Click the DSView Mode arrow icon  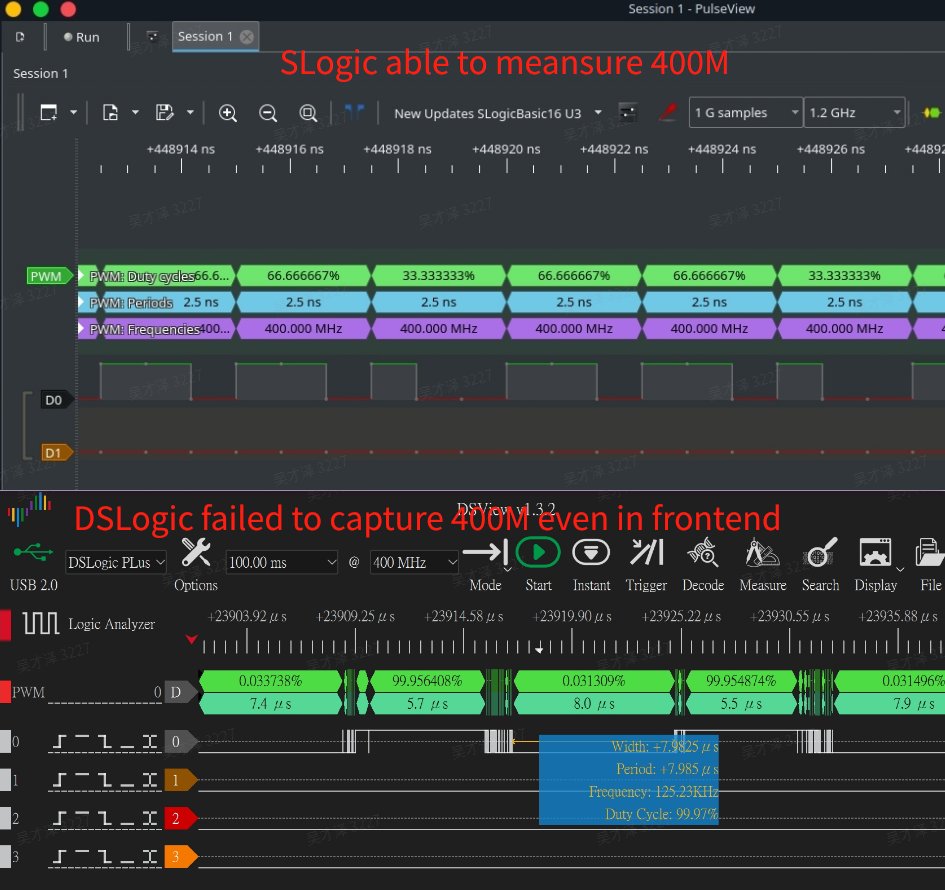click(x=485, y=552)
